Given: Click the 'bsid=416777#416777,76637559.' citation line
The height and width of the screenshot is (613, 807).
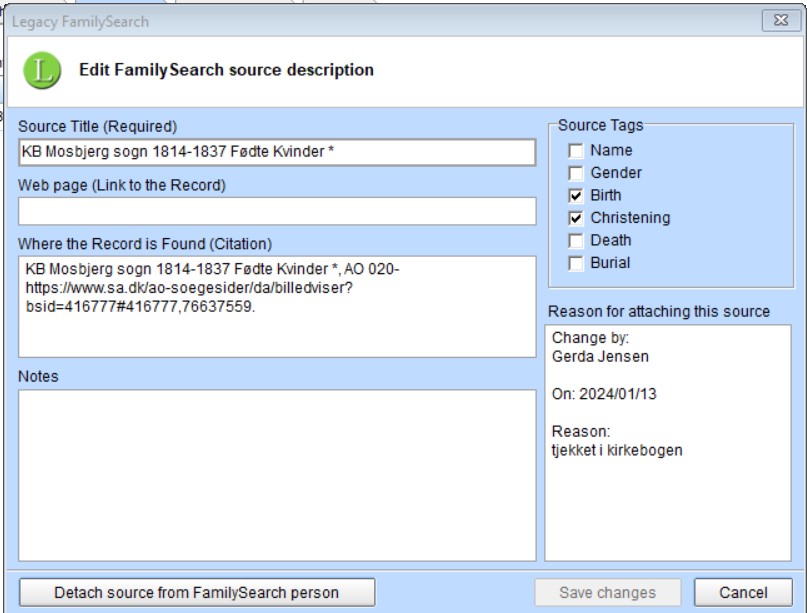Looking at the screenshot, I should (x=141, y=306).
